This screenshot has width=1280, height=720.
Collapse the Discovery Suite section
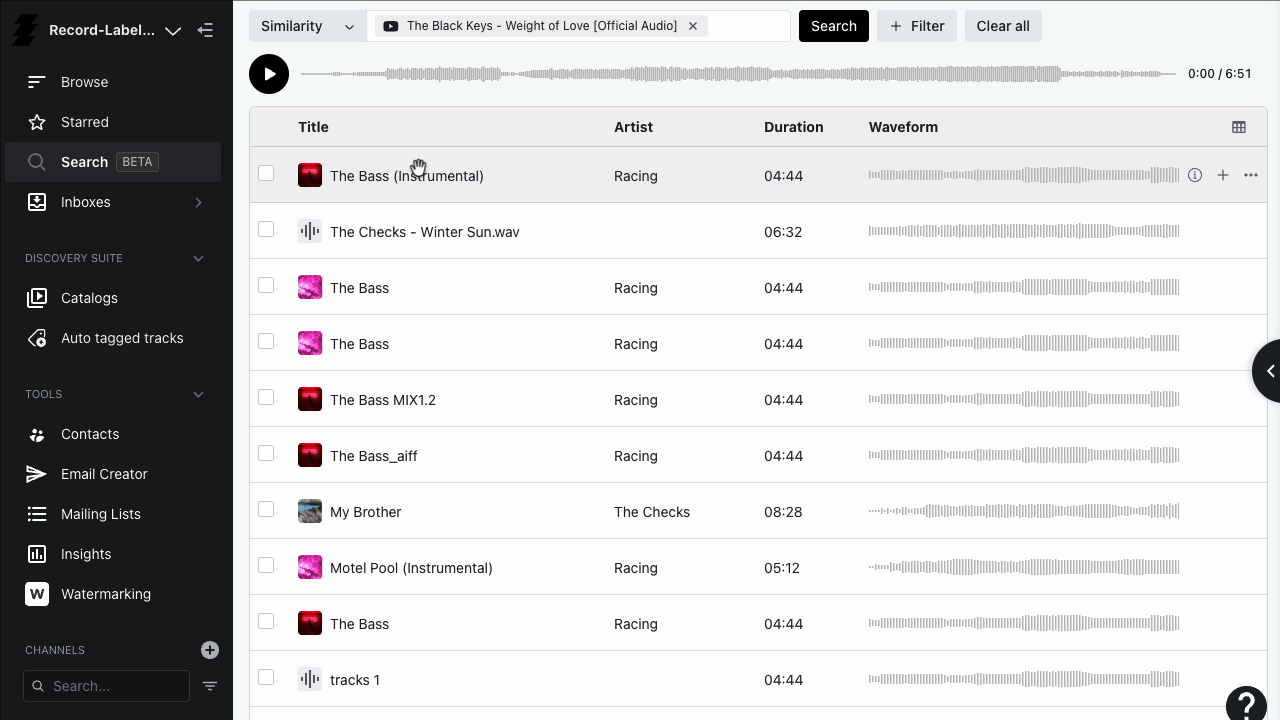(198, 258)
